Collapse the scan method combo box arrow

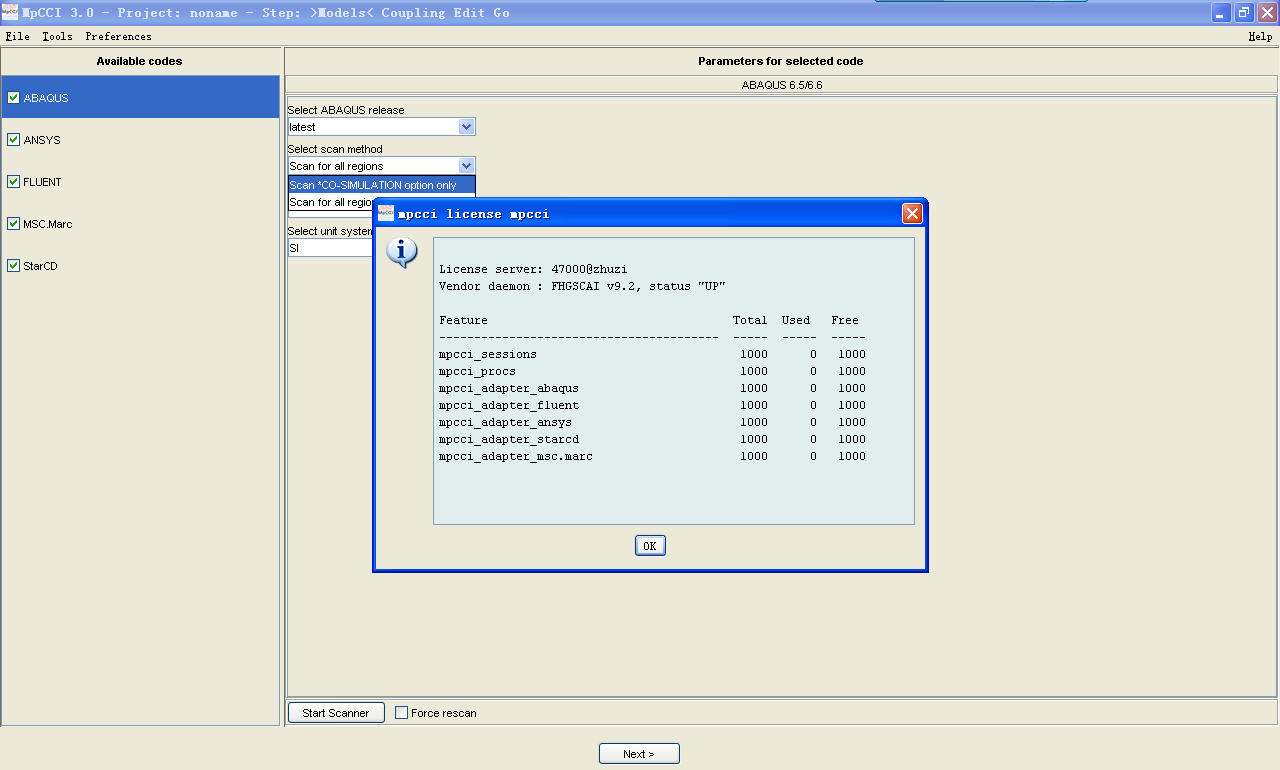click(x=466, y=166)
